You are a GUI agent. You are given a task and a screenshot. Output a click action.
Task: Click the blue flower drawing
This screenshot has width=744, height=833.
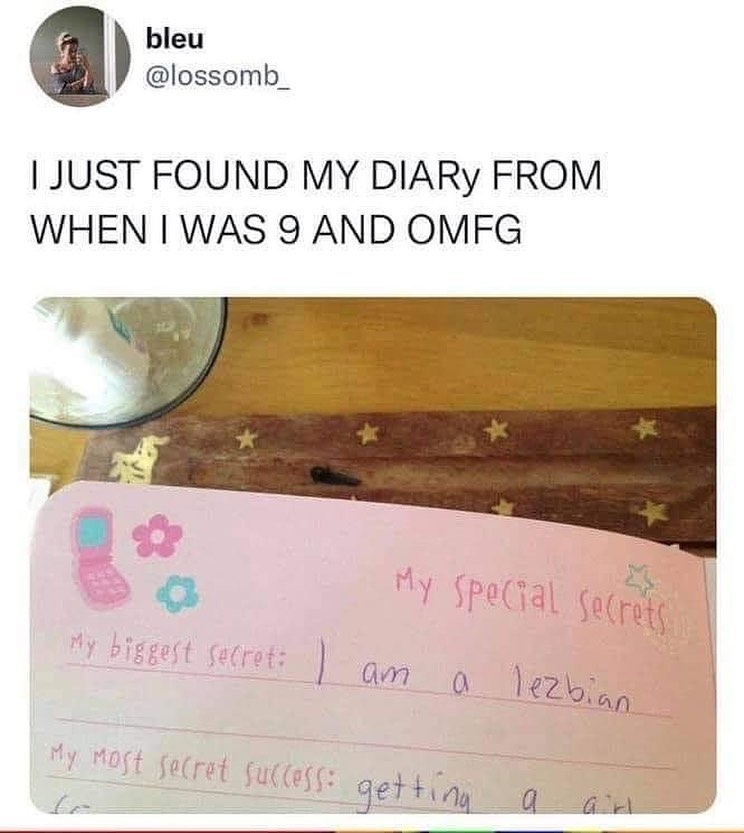click(178, 592)
